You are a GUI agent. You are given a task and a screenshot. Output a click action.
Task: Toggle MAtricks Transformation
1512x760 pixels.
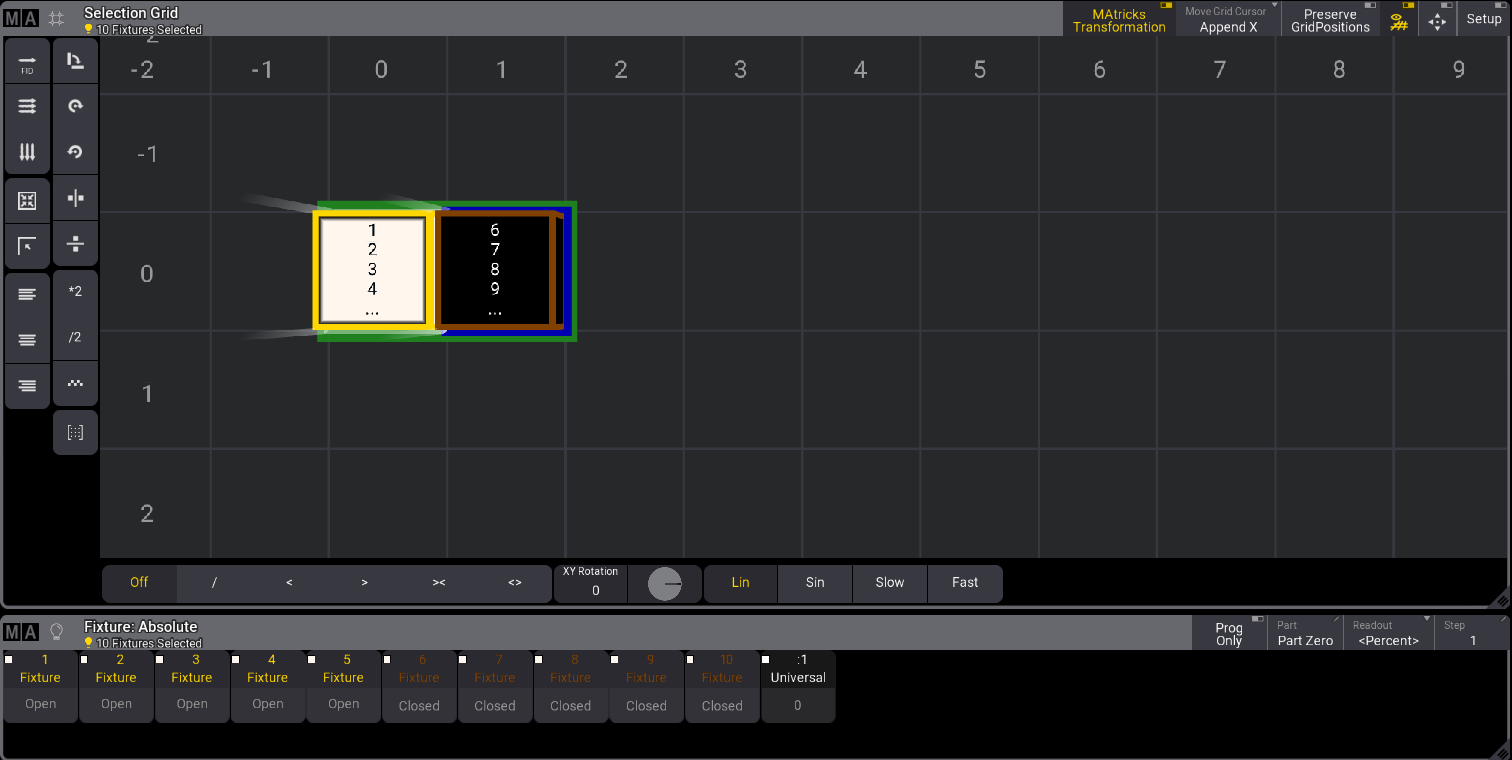pos(1118,20)
